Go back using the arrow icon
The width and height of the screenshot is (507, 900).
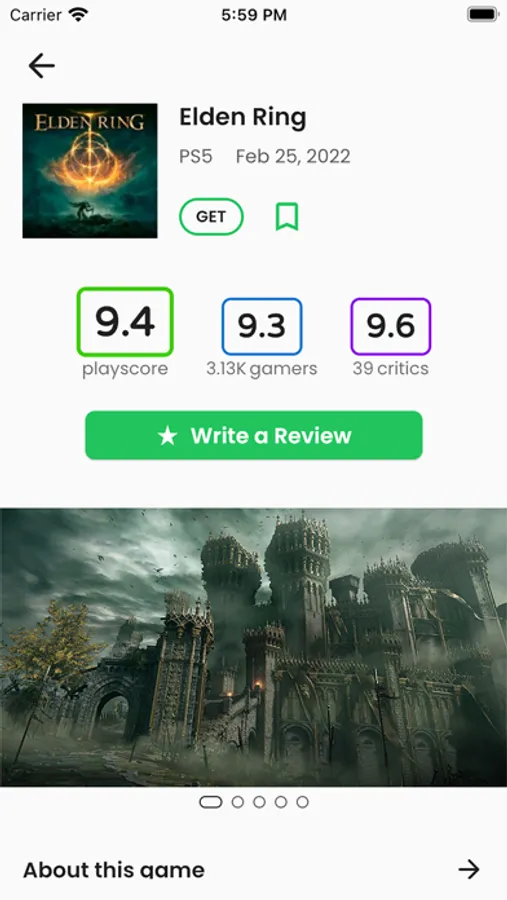point(41,66)
